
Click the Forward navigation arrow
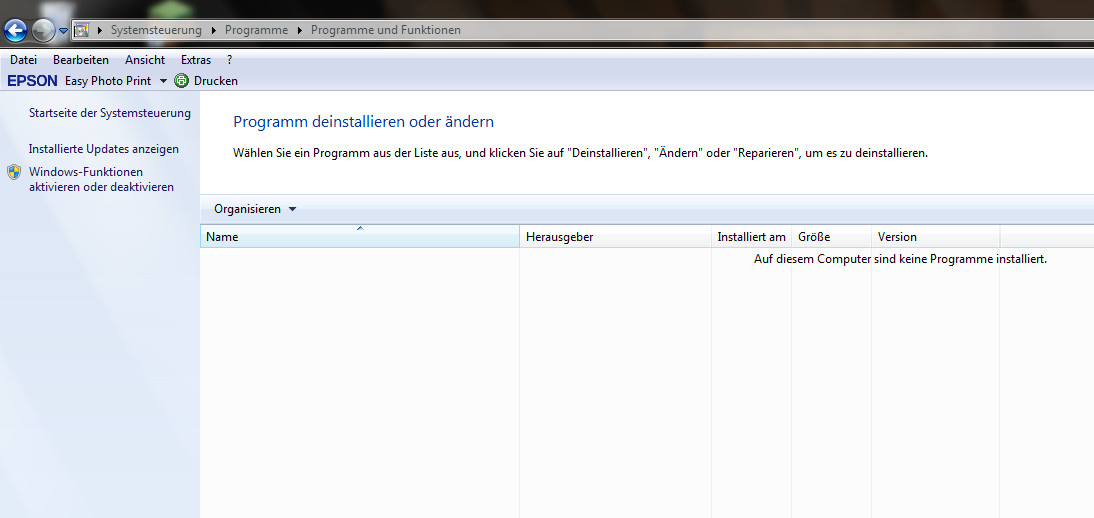point(43,30)
